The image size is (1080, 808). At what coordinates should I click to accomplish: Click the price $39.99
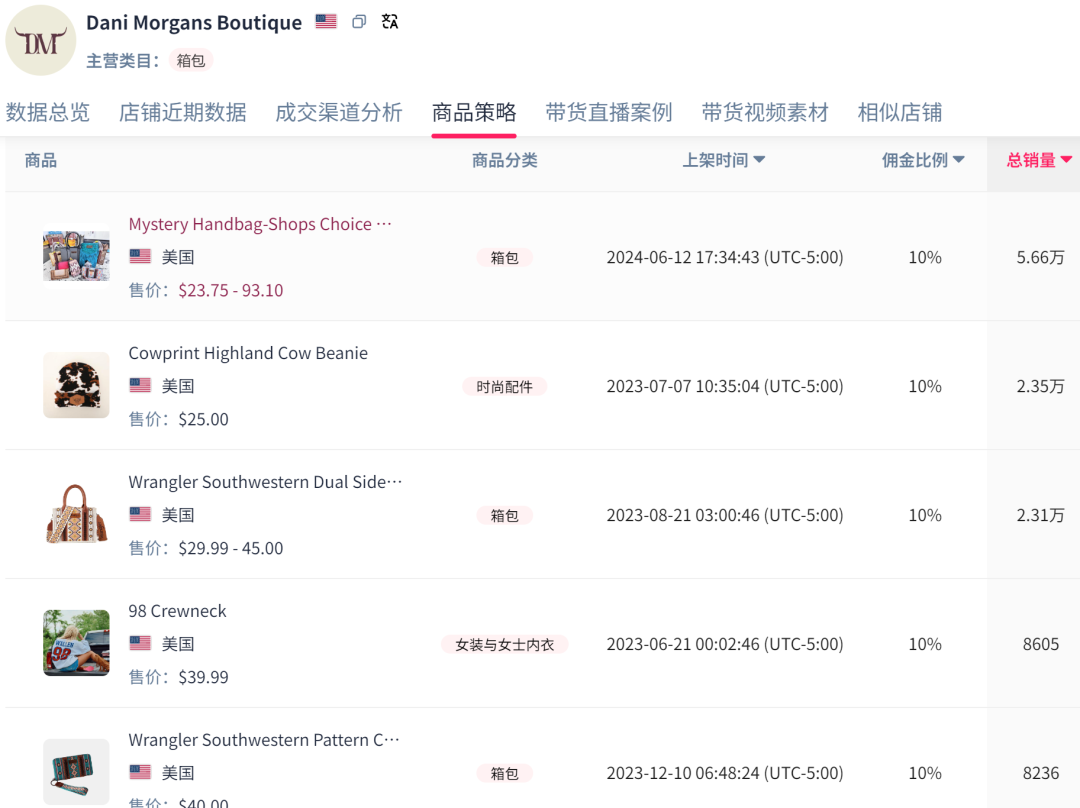[203, 677]
